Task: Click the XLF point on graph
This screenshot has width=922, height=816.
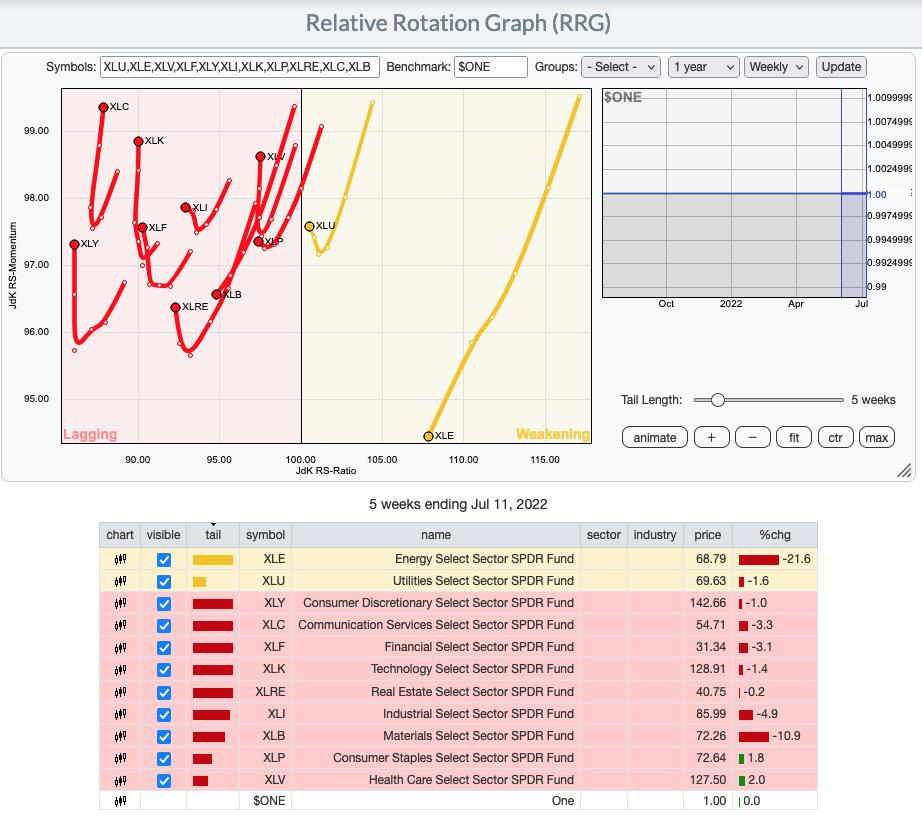Action: click(142, 228)
